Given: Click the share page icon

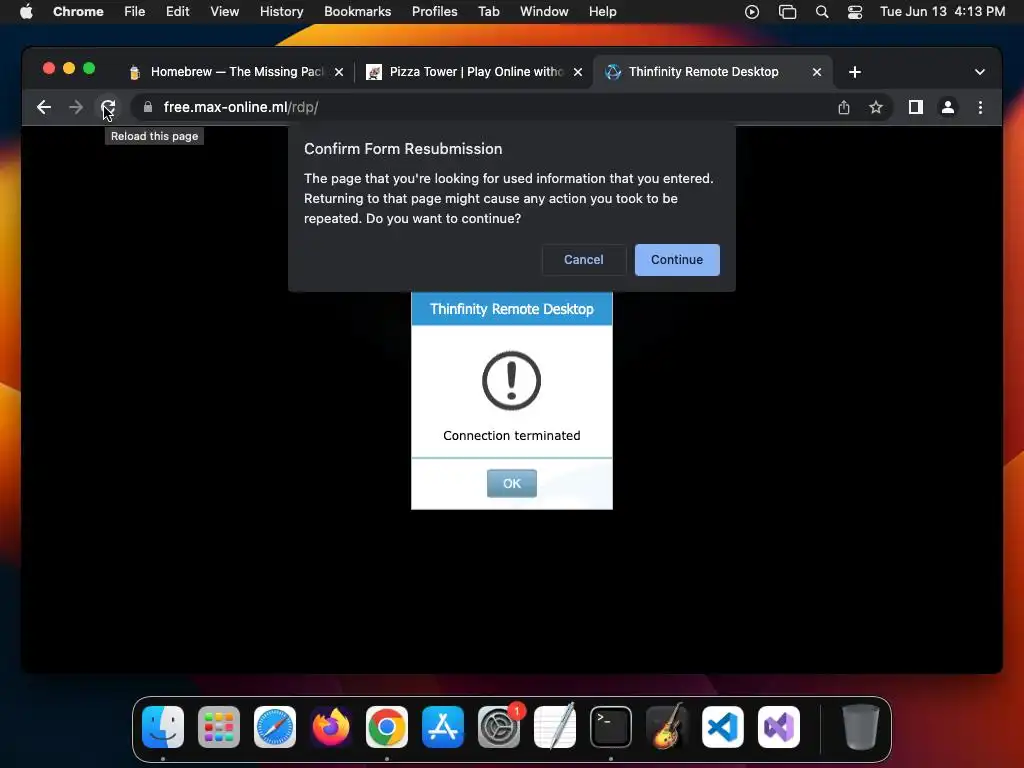Looking at the screenshot, I should [844, 107].
